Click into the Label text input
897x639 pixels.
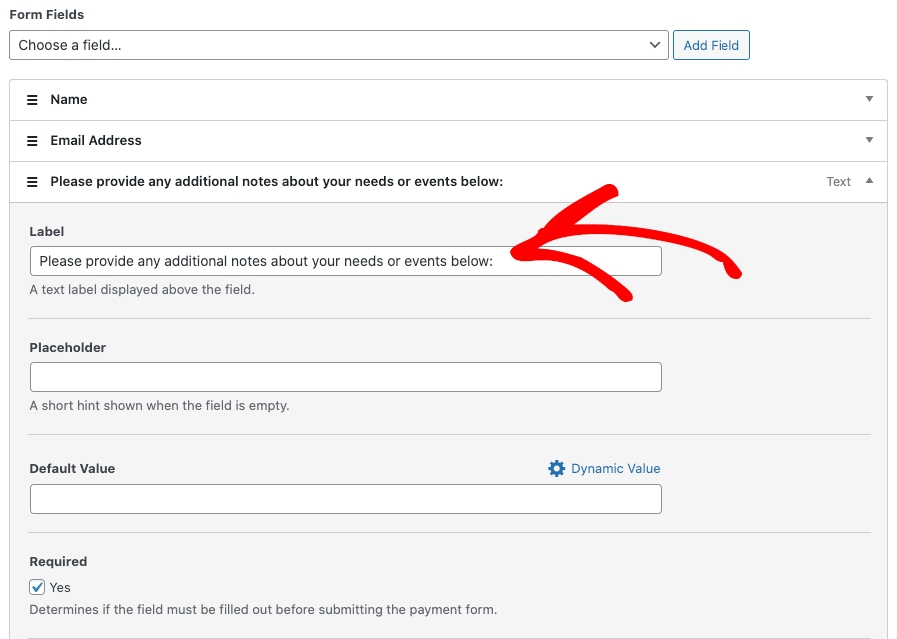coord(345,261)
